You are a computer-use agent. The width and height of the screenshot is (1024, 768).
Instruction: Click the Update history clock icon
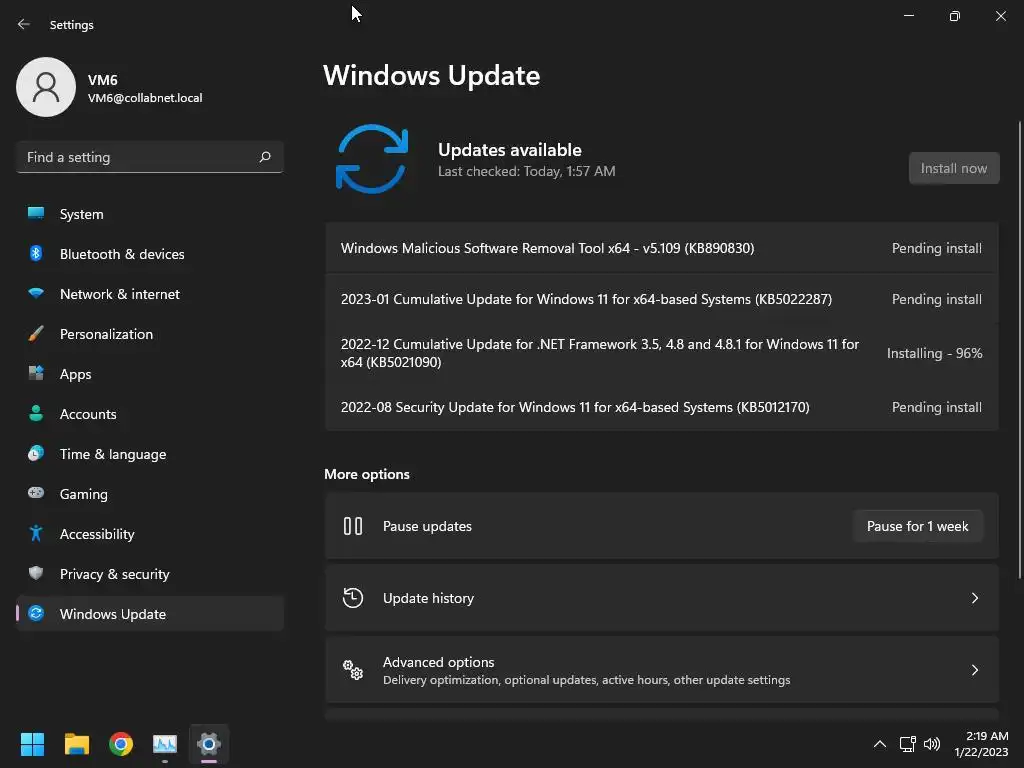coord(353,598)
